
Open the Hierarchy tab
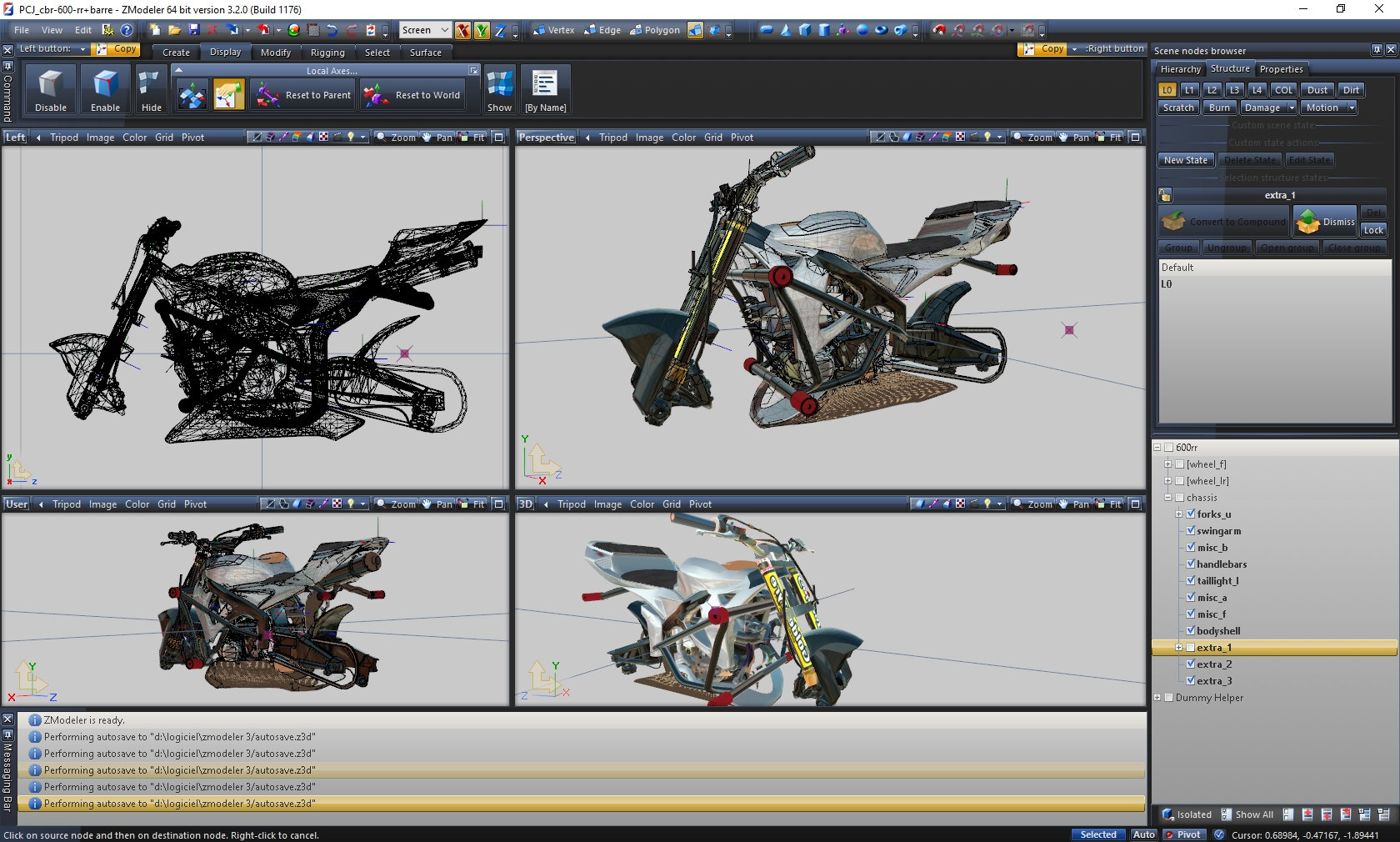(1180, 69)
